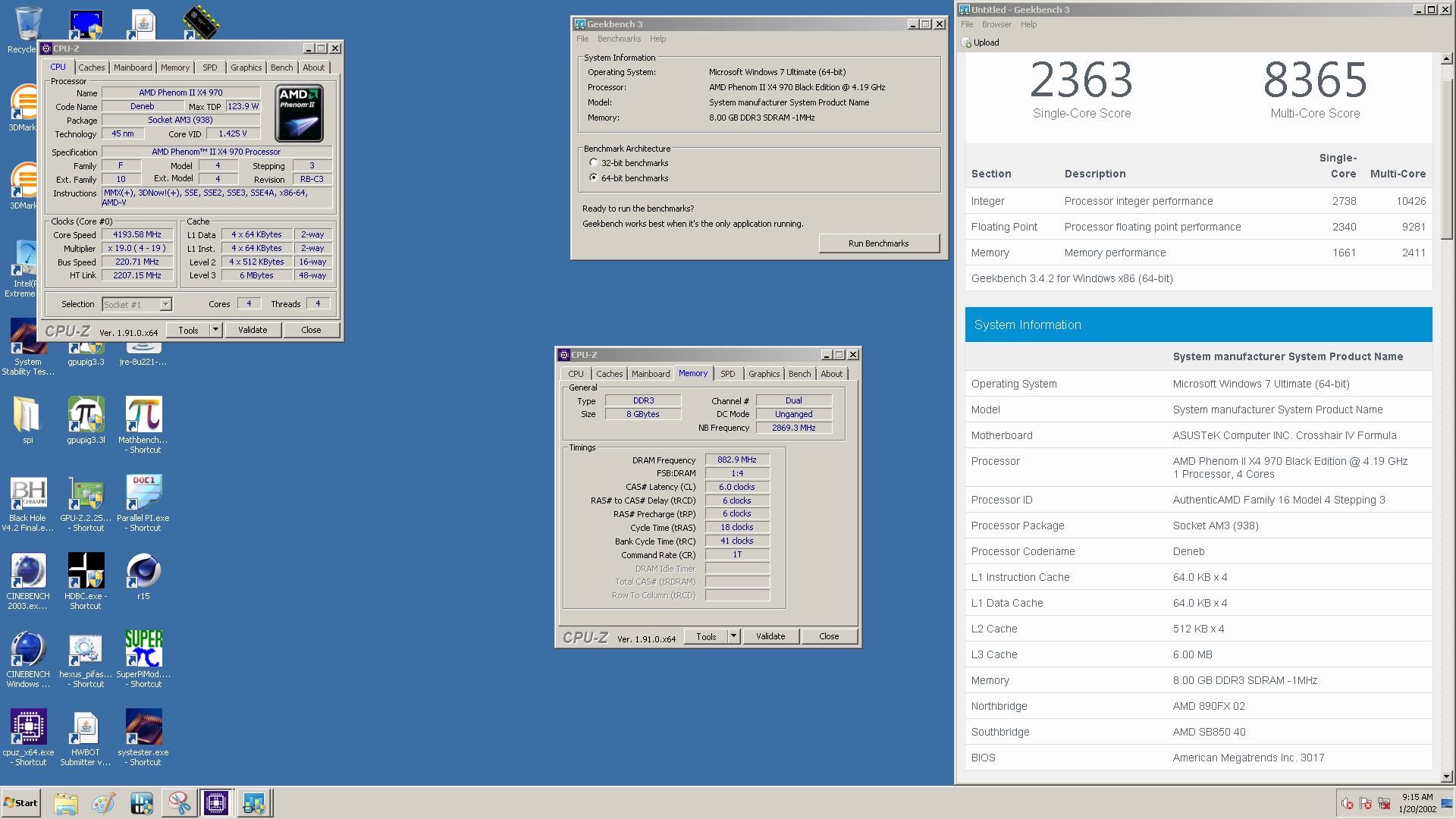Click the System Information header bar
Screen dimensions: 1456x819
1198,325
